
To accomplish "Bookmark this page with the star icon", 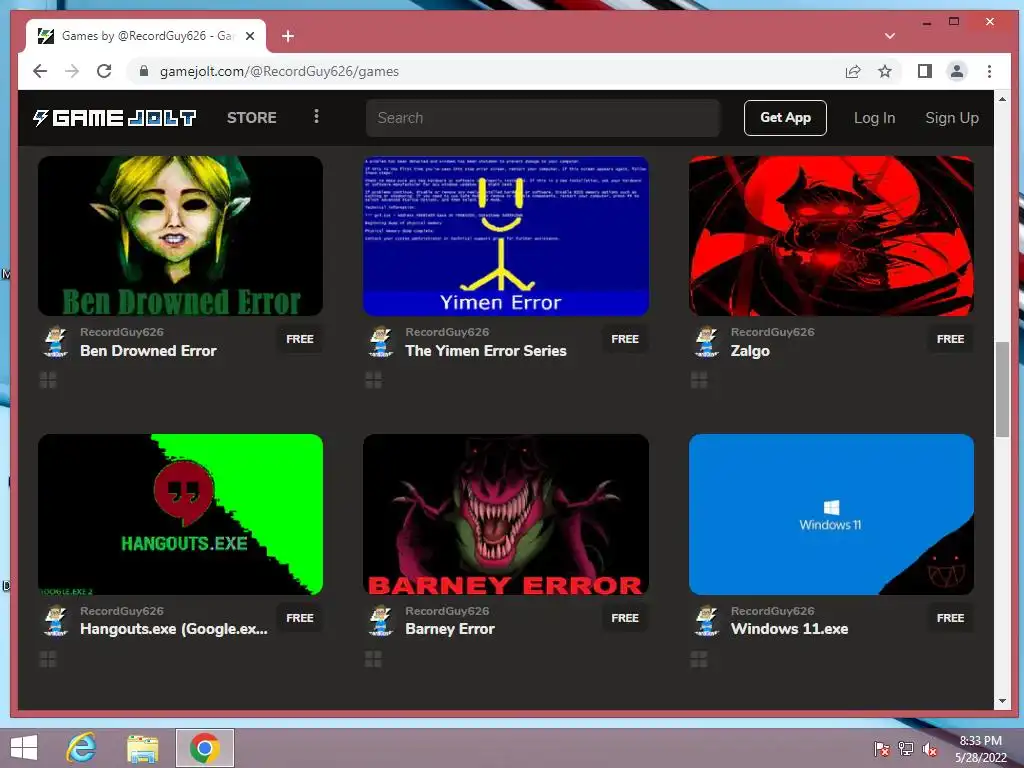I will click(885, 71).
